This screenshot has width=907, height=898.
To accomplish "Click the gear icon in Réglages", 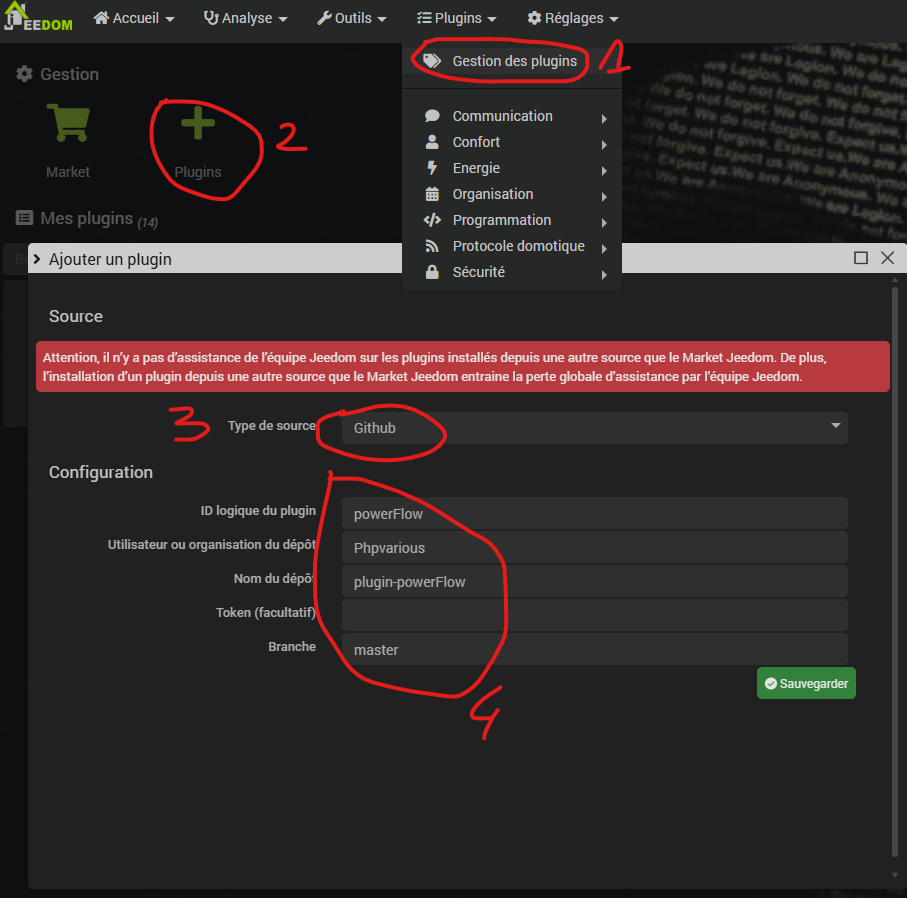I will pyautogui.click(x=534, y=18).
